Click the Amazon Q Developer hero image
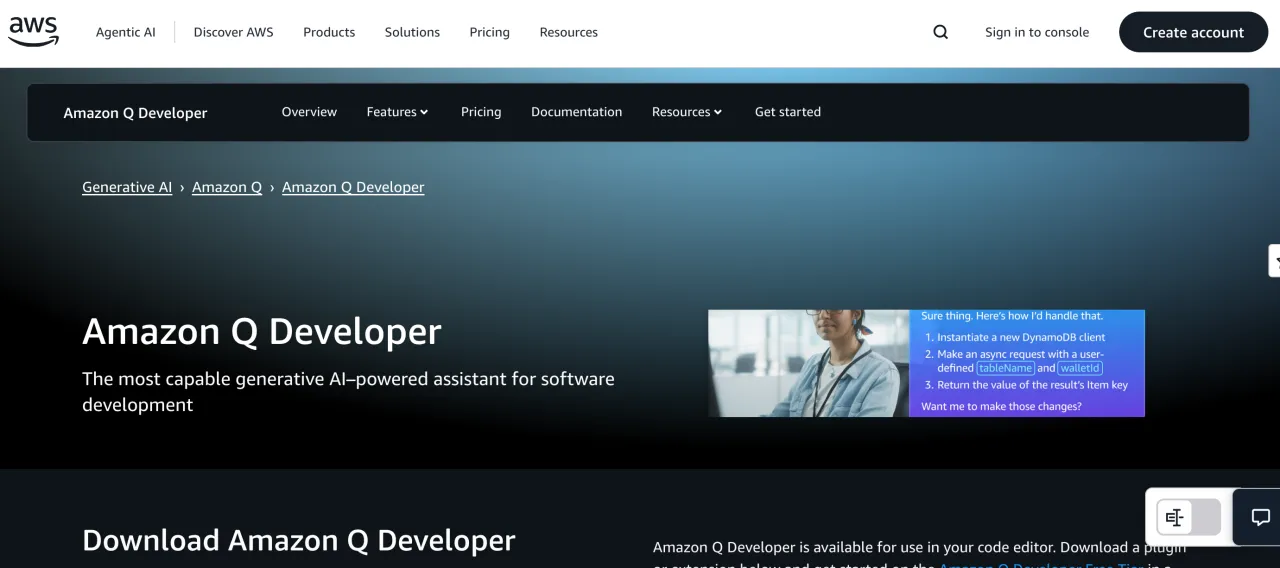 [926, 363]
